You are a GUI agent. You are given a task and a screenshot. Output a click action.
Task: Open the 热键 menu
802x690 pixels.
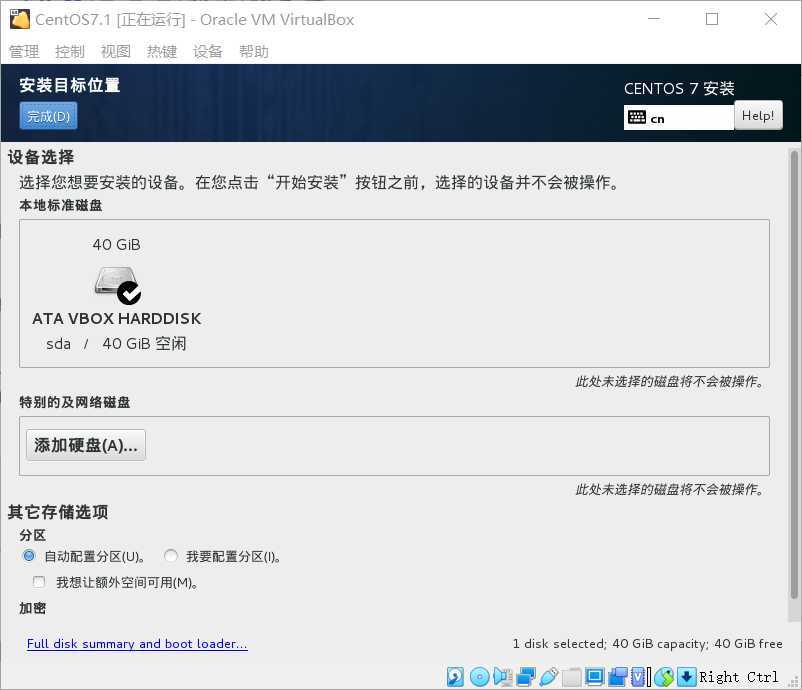(x=162, y=51)
